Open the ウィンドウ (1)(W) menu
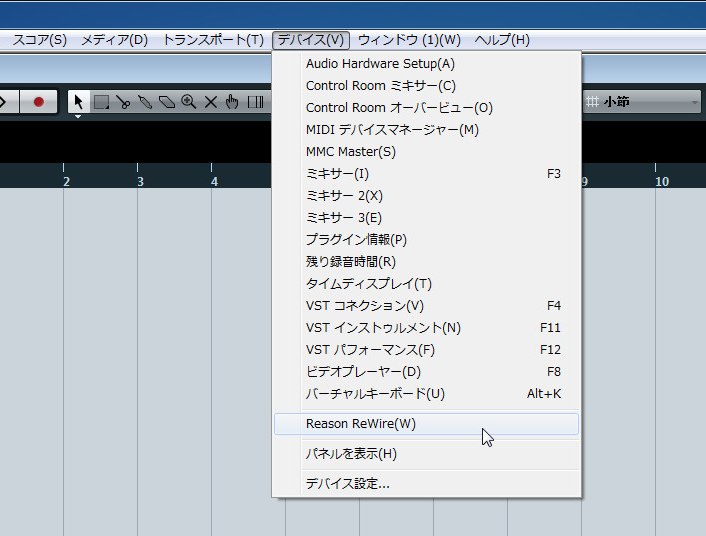Screen dimensions: 706x536 [409, 40]
